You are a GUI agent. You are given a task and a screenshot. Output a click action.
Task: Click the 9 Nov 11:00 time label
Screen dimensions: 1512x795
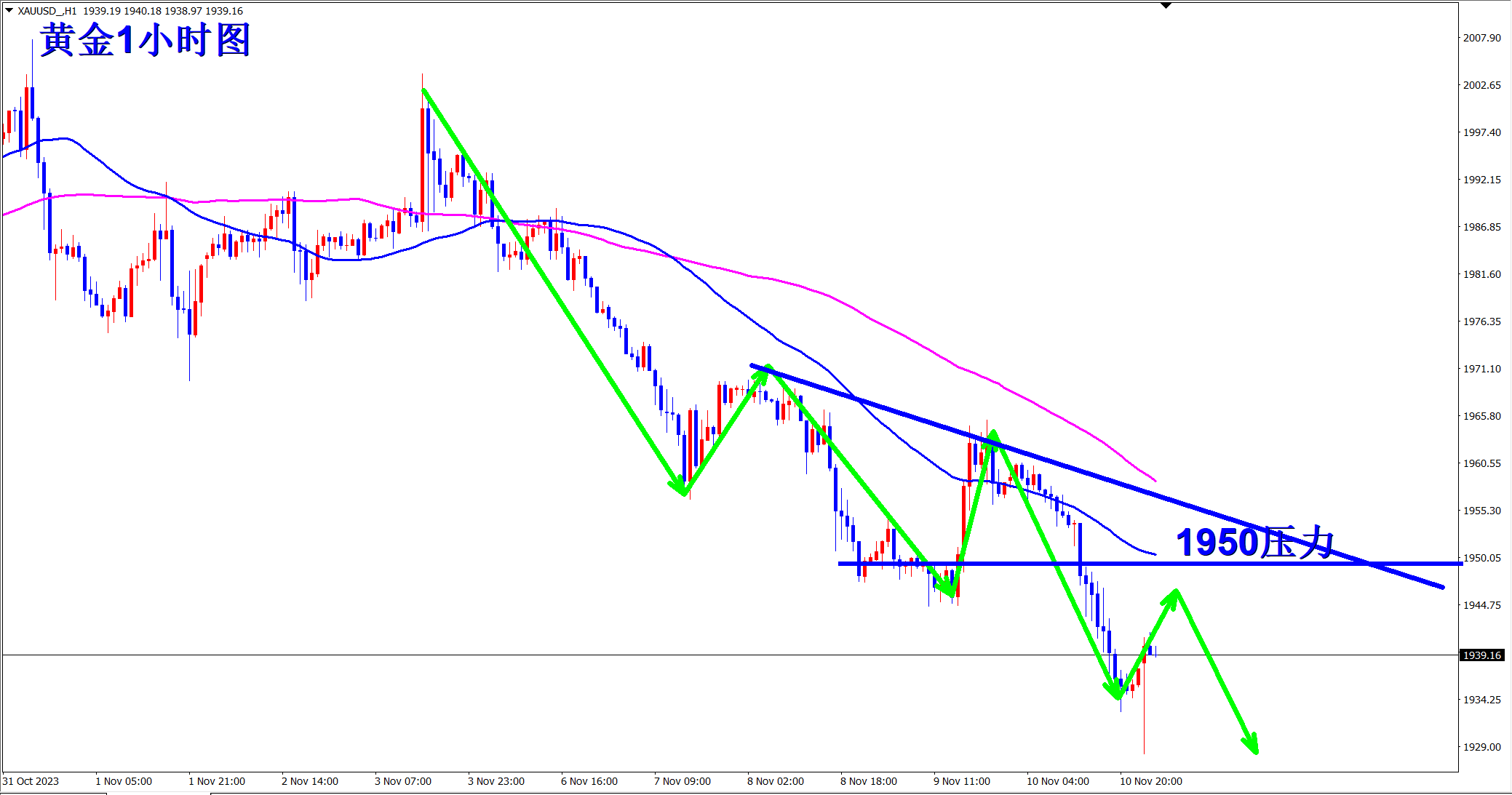(961, 781)
